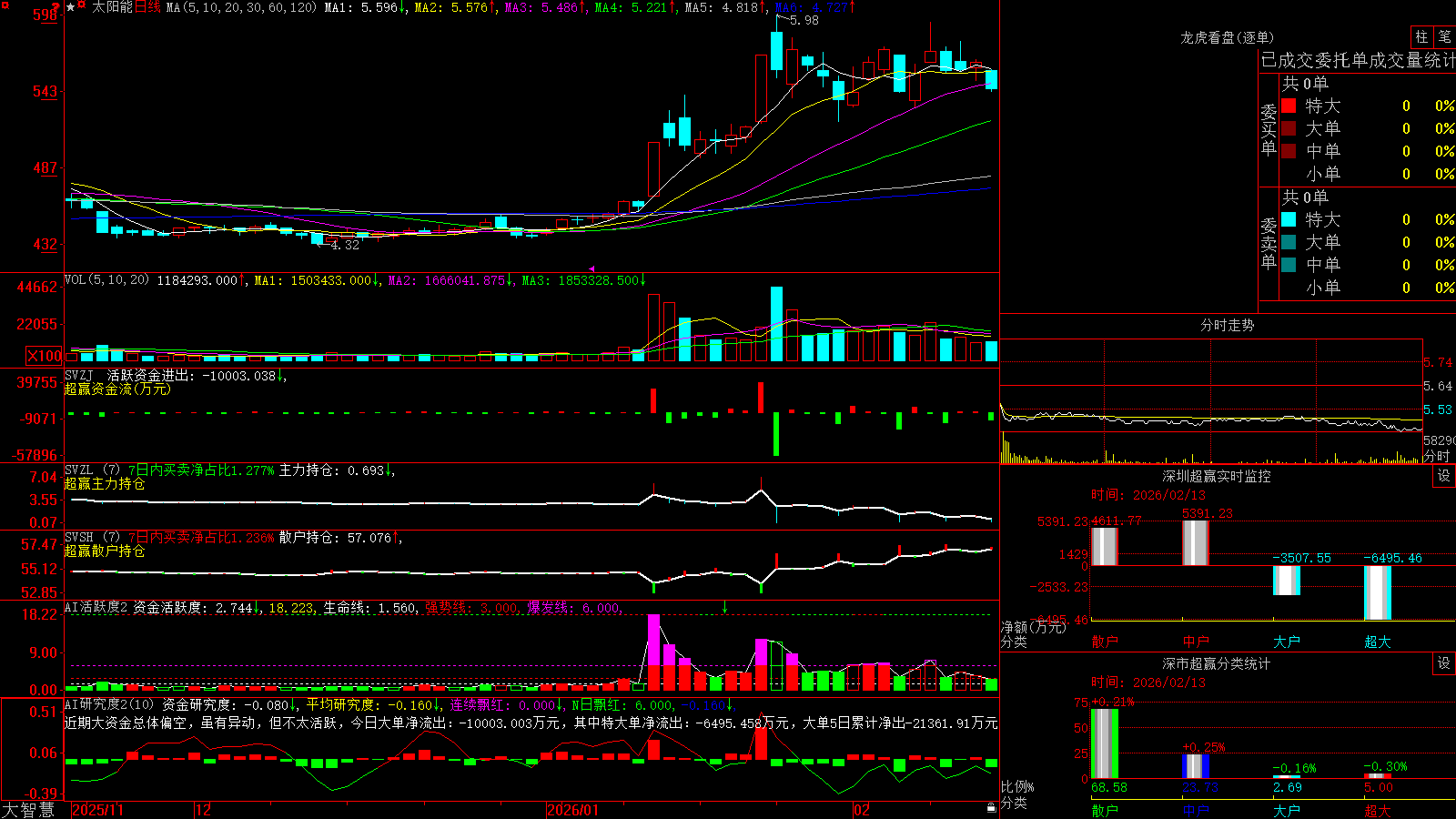Select 中户 category in 深圳超赢实时监控
Image resolution: width=1456 pixels, height=819 pixels.
point(1195,642)
